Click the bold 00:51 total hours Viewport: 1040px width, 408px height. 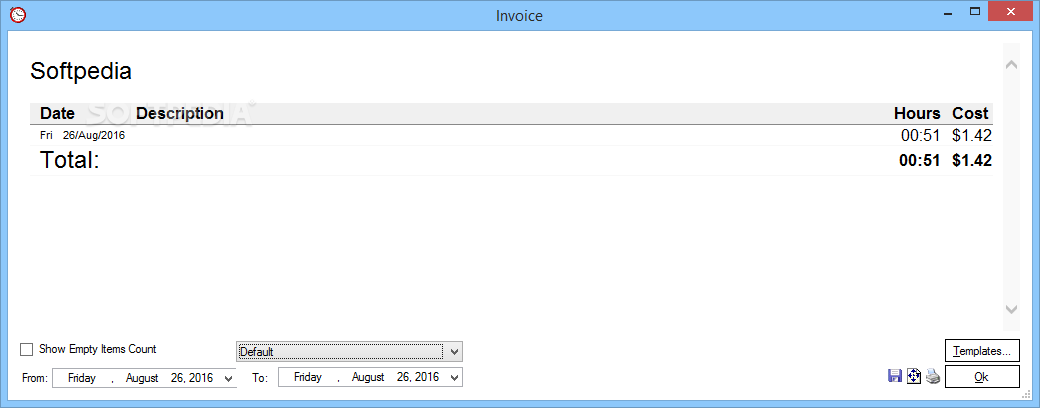pos(919,161)
